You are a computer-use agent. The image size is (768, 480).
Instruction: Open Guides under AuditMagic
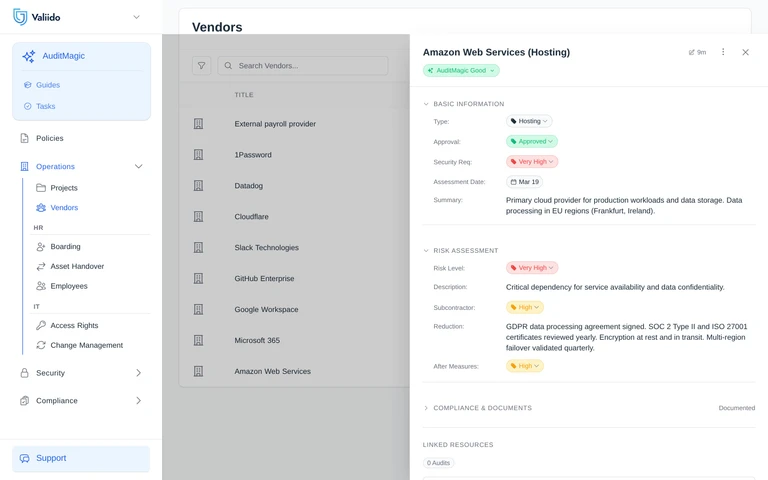pyautogui.click(x=48, y=85)
